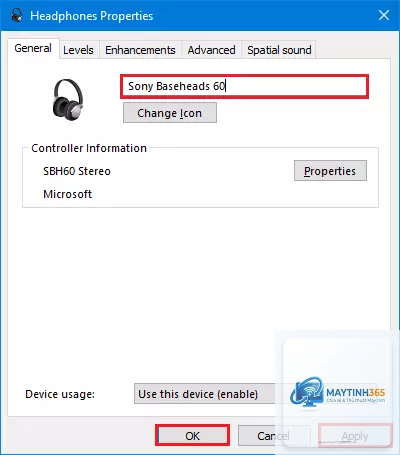The height and width of the screenshot is (455, 400).
Task: Select the SBH60 Stereo controller label
Action: pos(77,171)
